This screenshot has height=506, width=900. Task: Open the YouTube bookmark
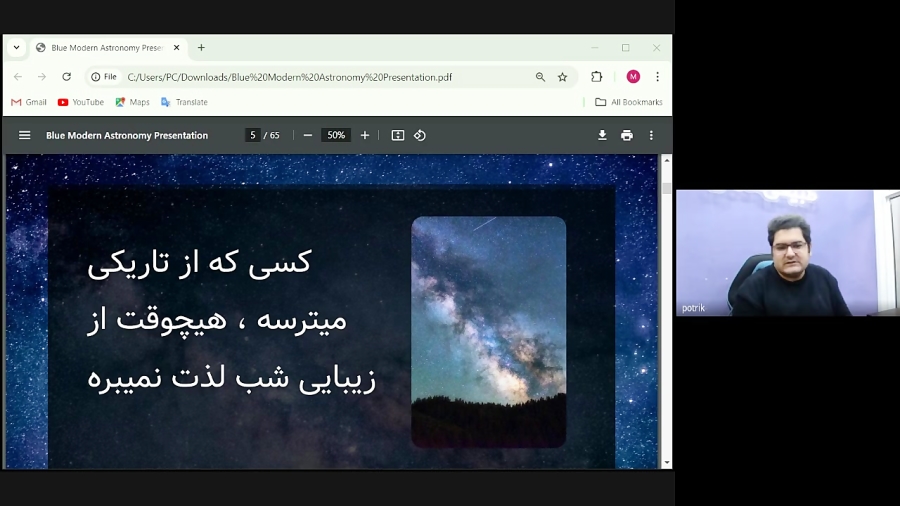pos(81,102)
